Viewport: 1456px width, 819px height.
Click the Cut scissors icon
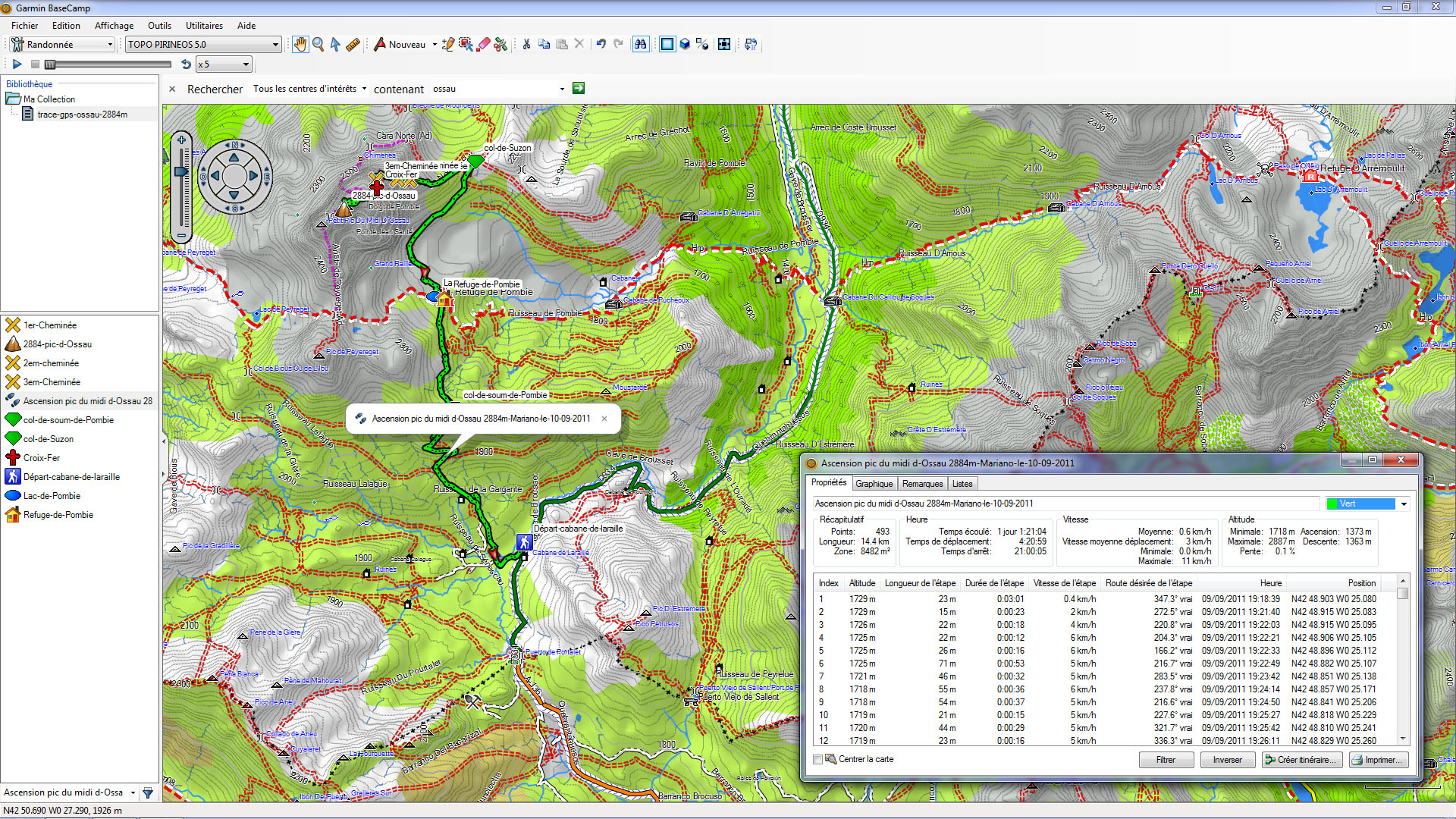(526, 44)
